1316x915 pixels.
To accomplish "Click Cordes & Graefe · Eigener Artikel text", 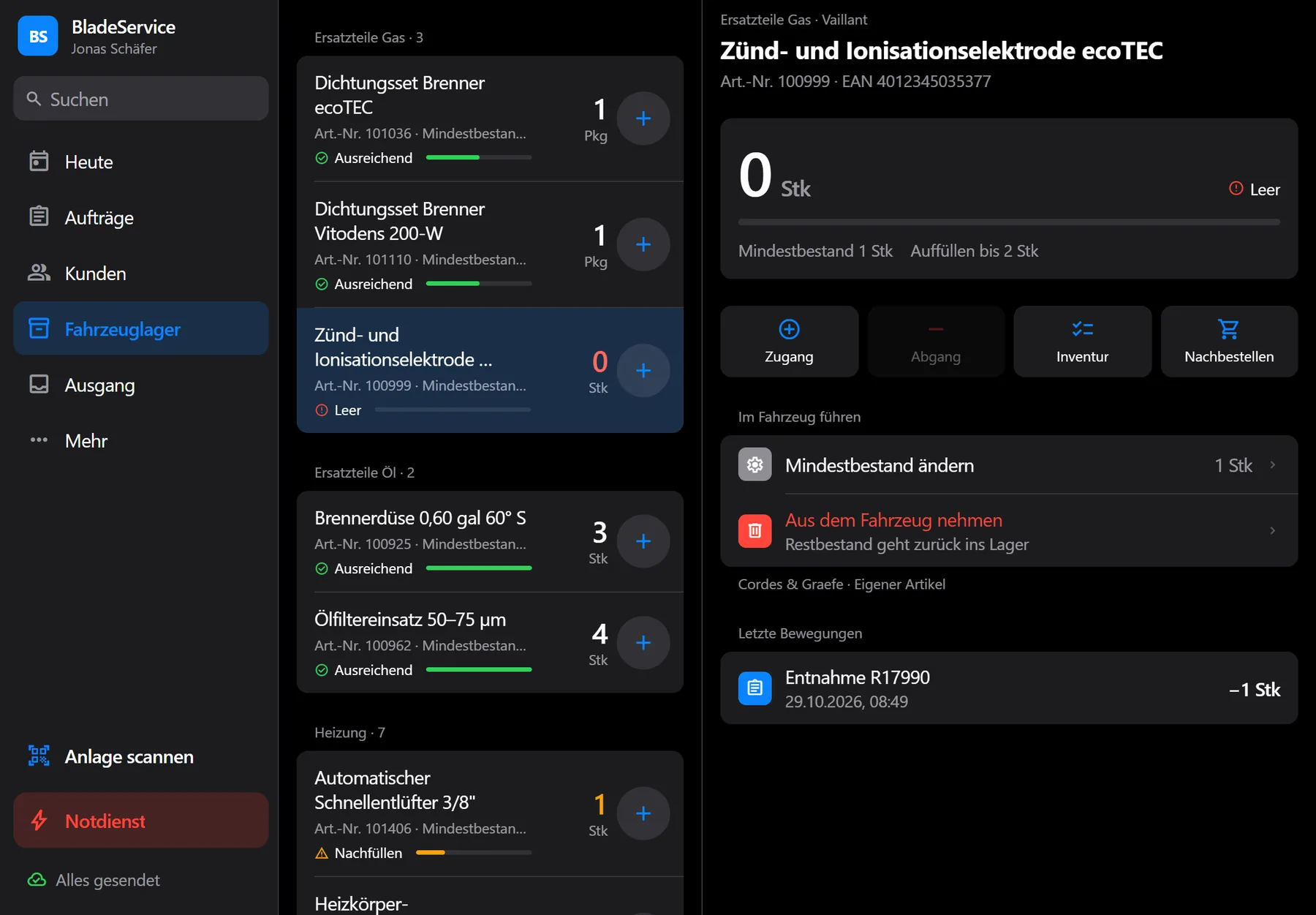I will 842,584.
